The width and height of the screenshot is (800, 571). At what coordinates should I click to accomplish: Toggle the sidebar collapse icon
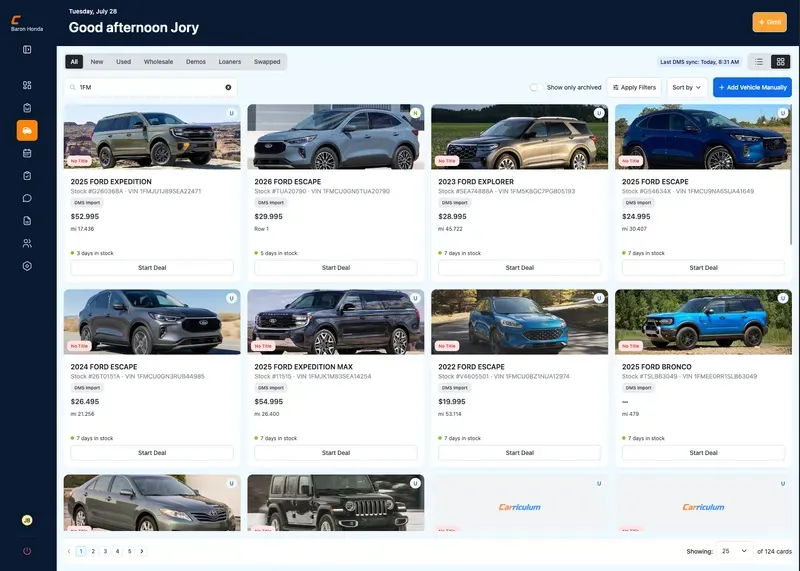point(27,49)
